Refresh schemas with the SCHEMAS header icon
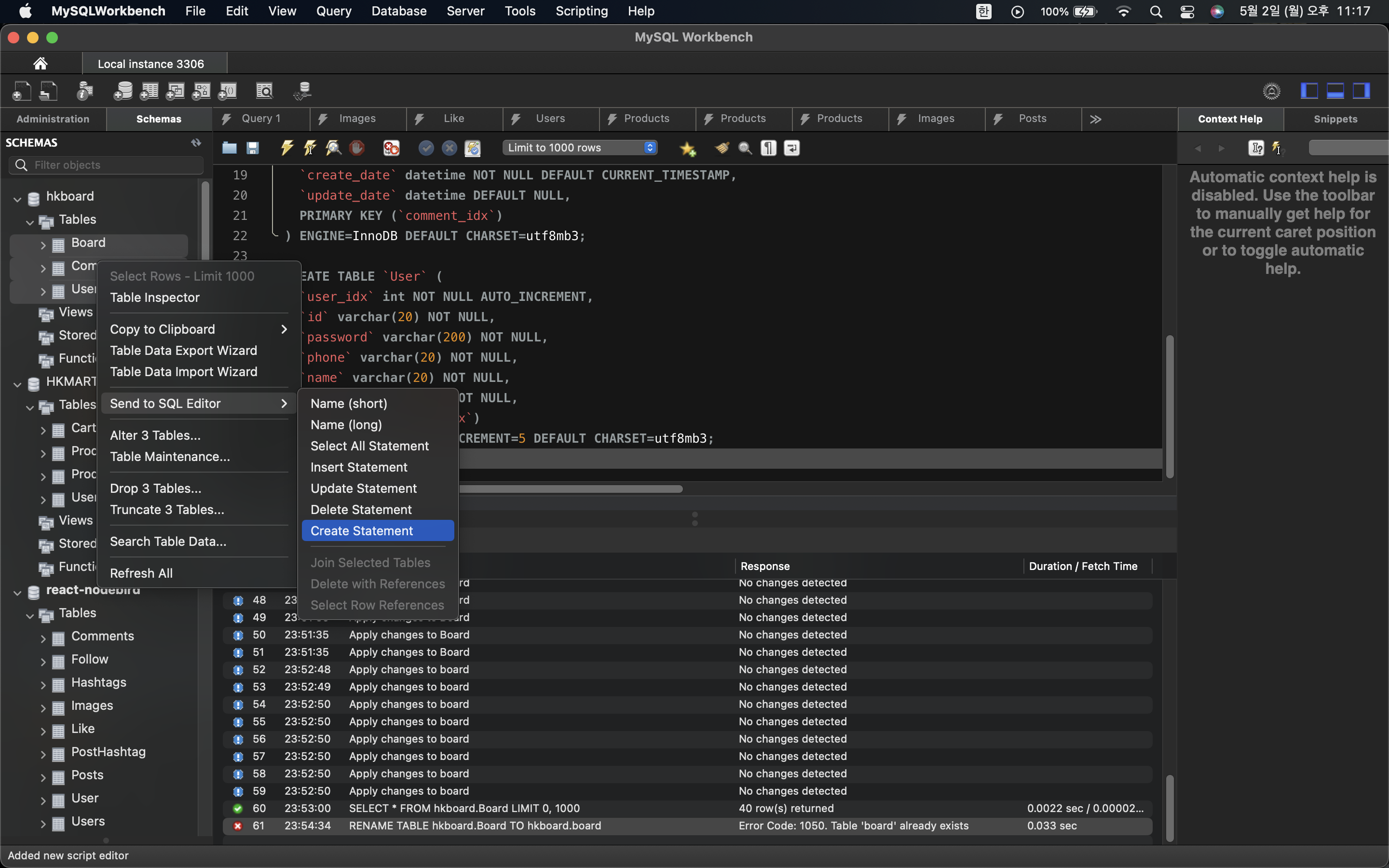This screenshot has width=1389, height=868. pyautogui.click(x=196, y=142)
